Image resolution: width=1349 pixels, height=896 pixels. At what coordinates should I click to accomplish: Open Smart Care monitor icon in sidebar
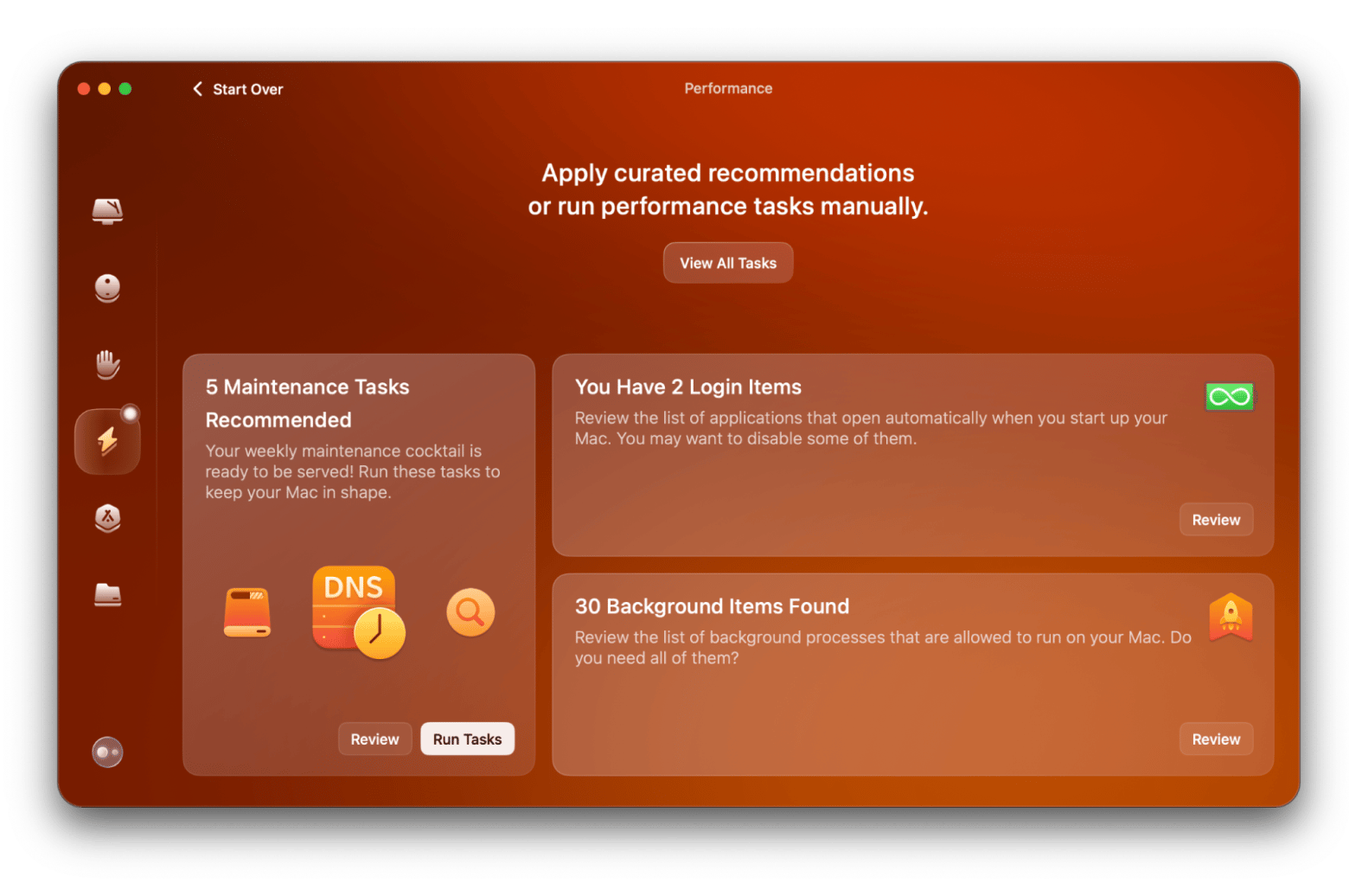pos(107,210)
